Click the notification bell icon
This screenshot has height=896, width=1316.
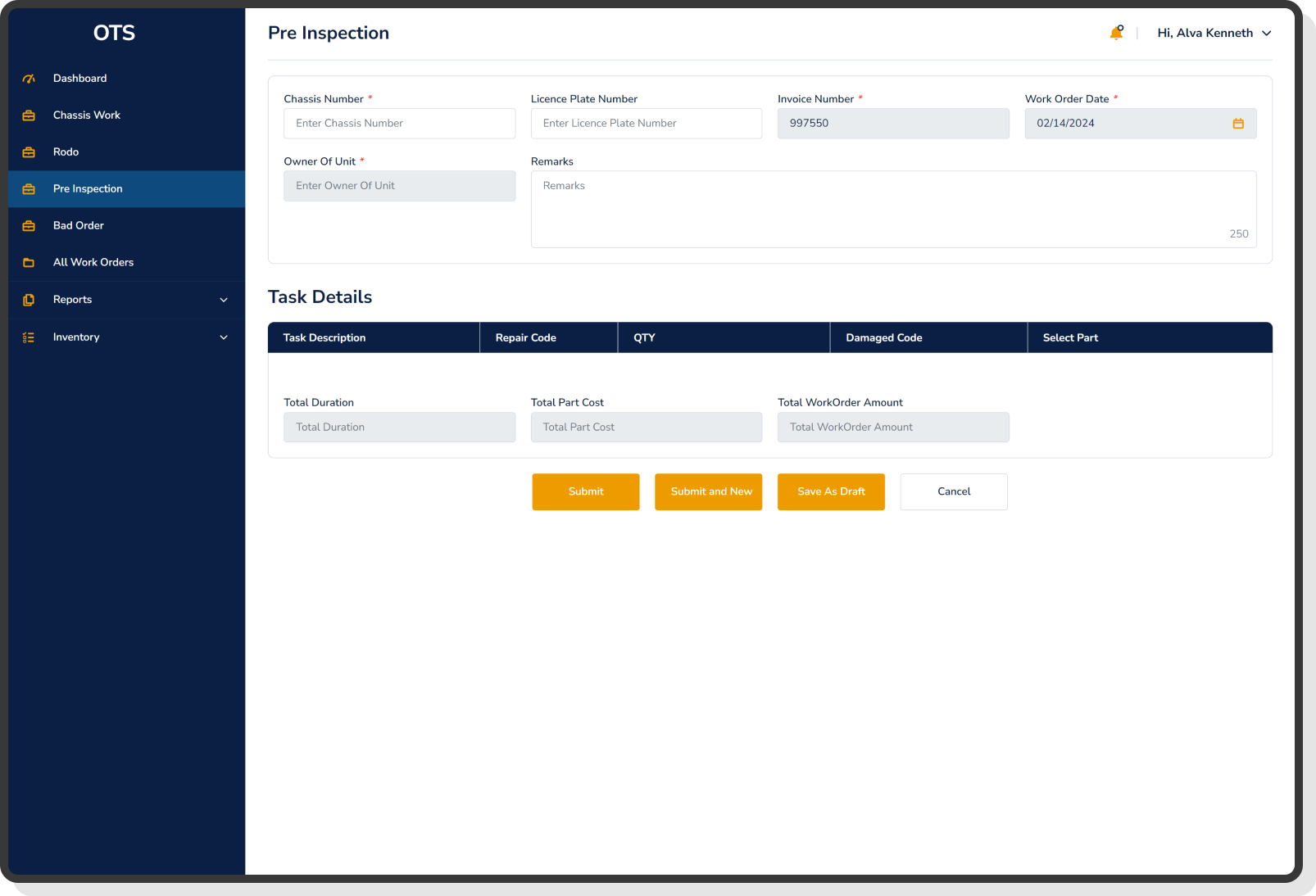click(x=1116, y=33)
